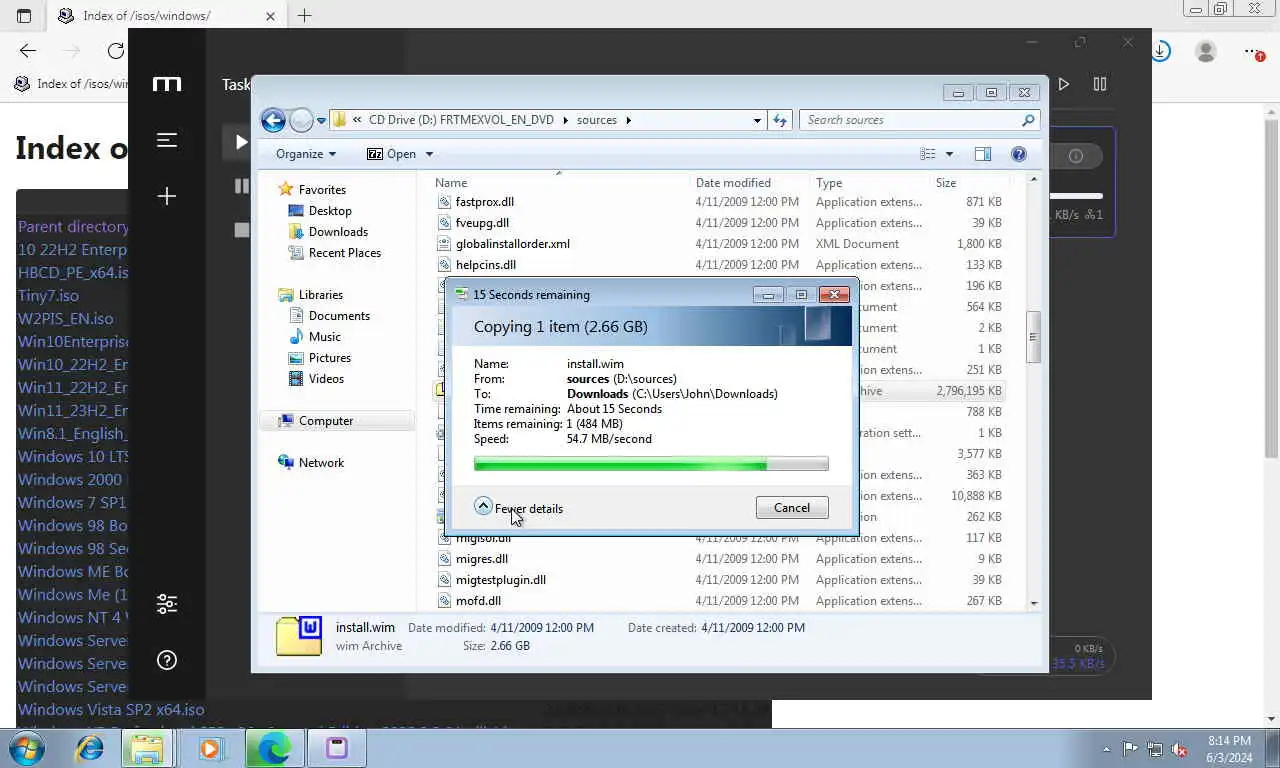Open Motrix preferences sliders icon
This screenshot has height=768, width=1280.
[167, 604]
